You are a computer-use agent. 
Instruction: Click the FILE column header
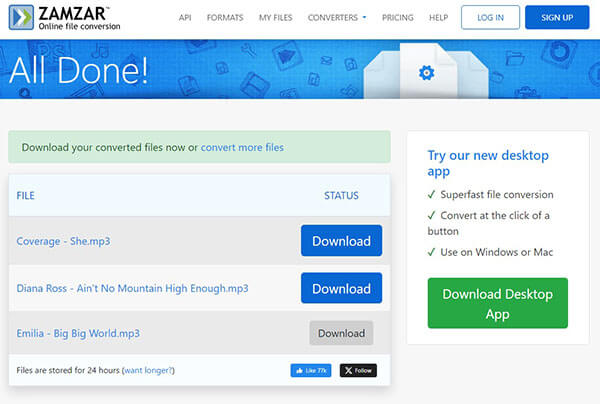(x=25, y=195)
